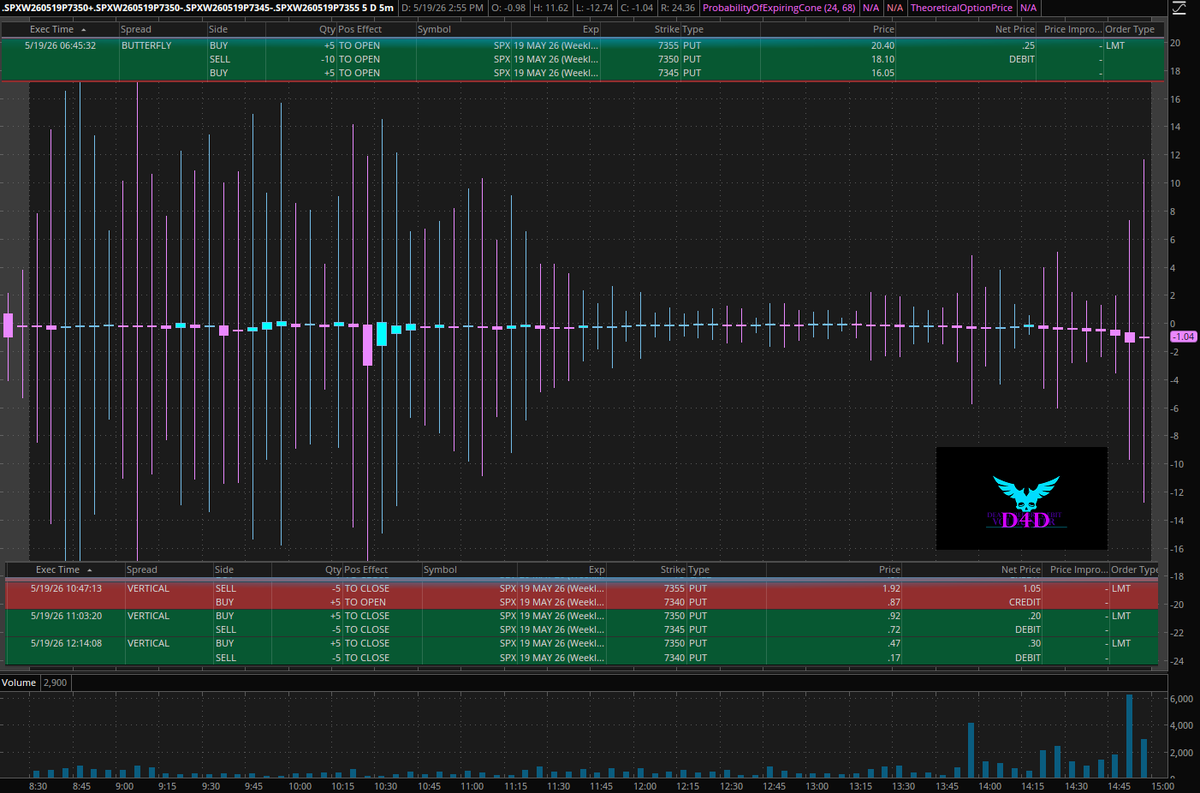Click the 1.92 price cell
Screen dimensions: 1200x793
point(891,588)
